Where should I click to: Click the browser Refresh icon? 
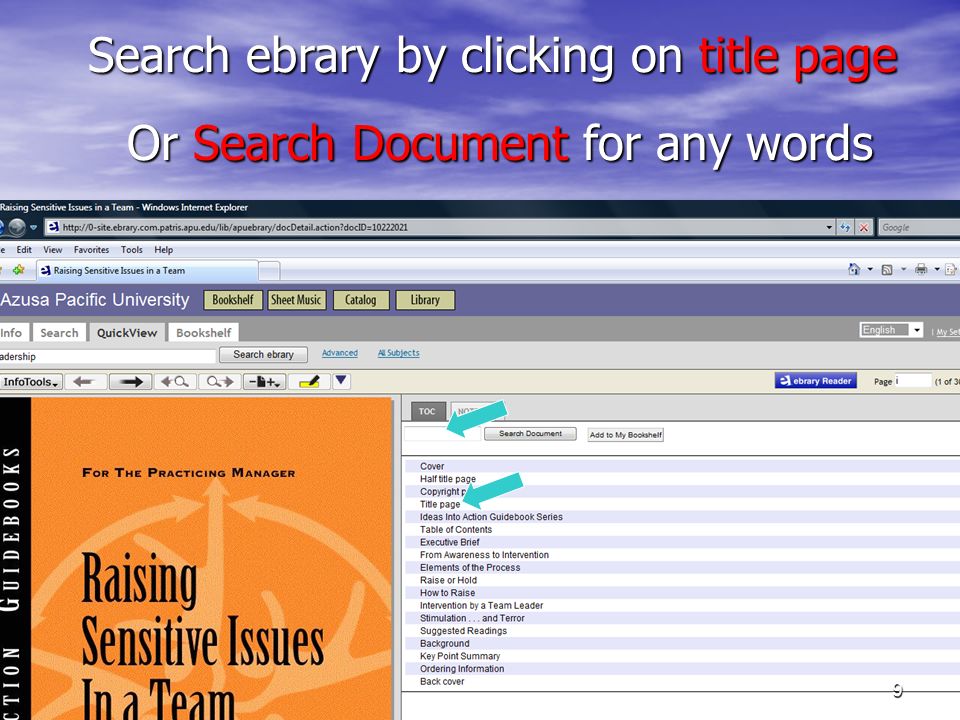[845, 227]
